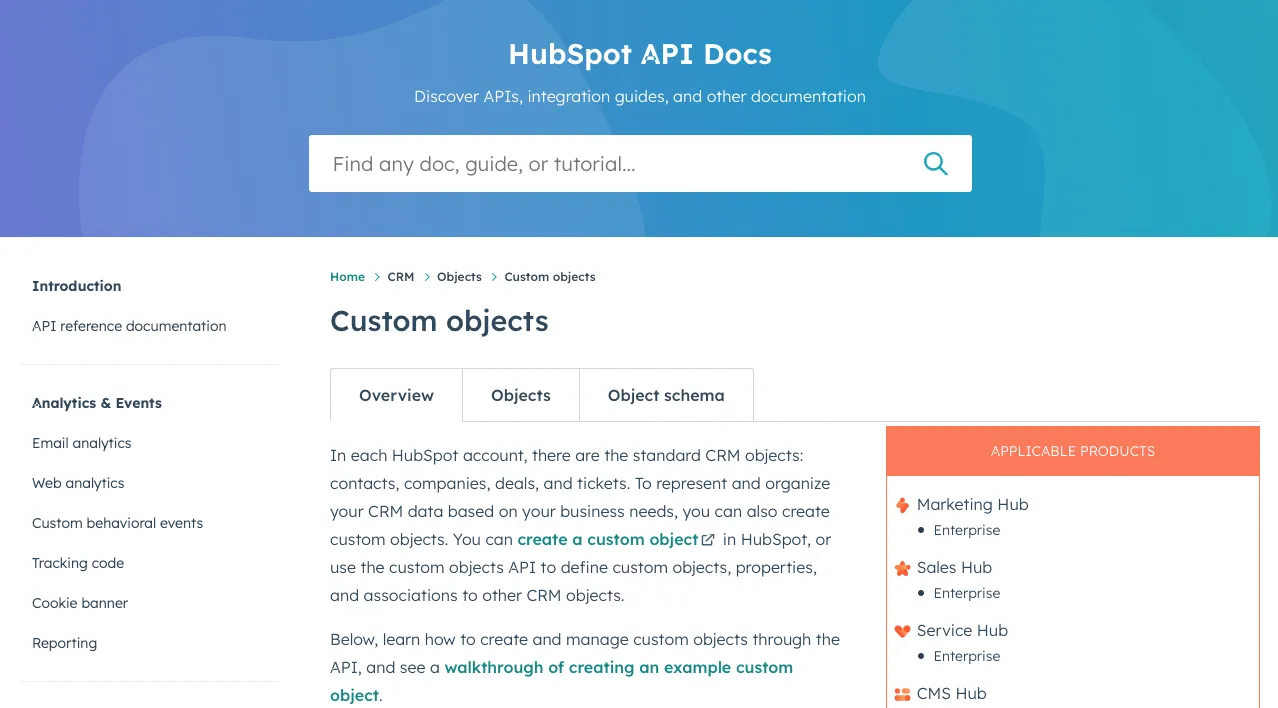Open Objects breadcrumb link
The height and width of the screenshot is (708, 1278).
tap(459, 277)
